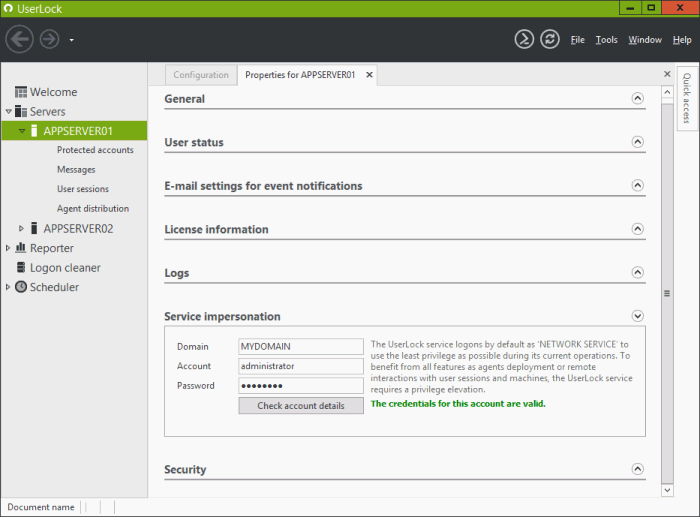Expand the General section chevron
The width and height of the screenshot is (700, 517).
pyautogui.click(x=638, y=98)
